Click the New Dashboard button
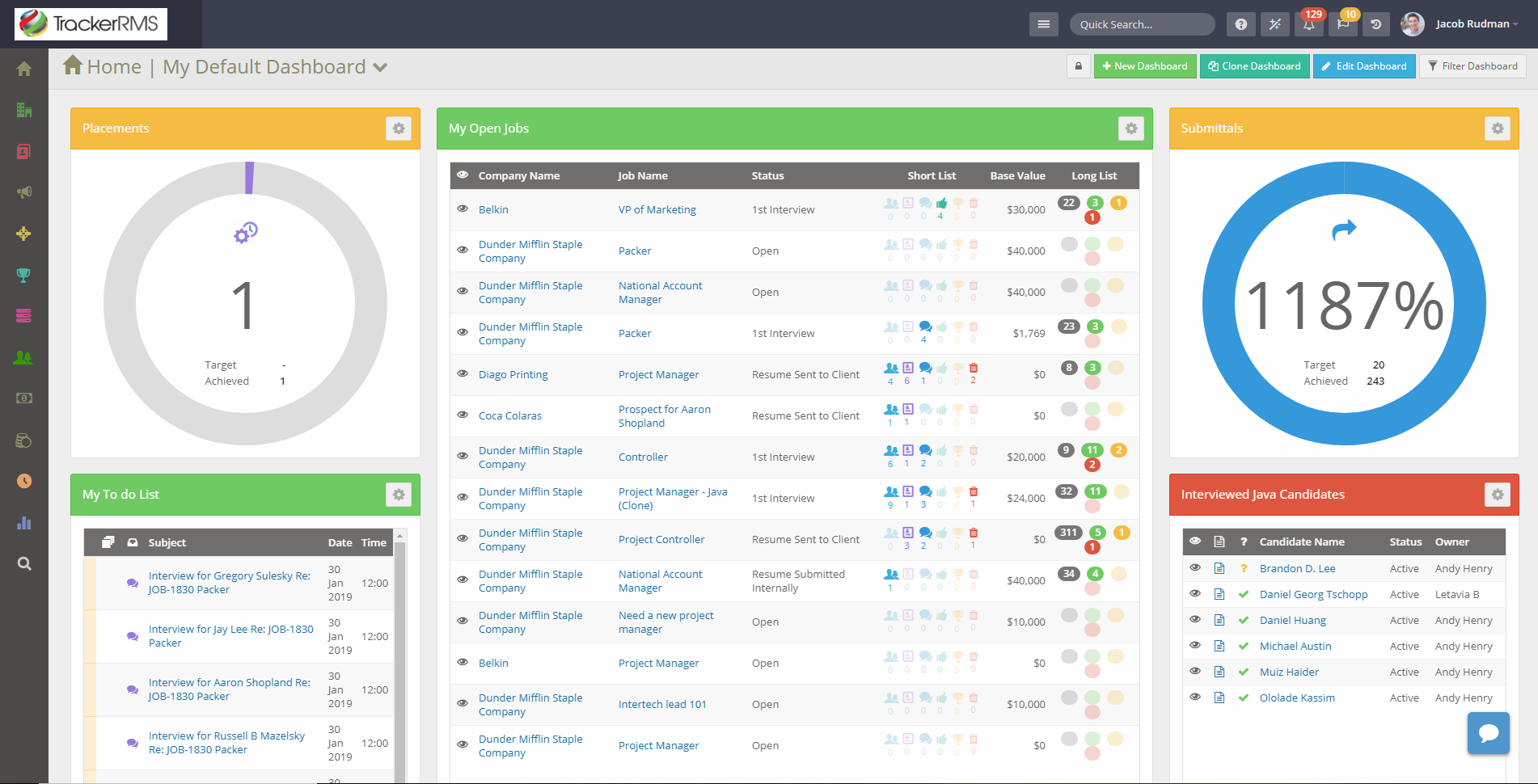The image size is (1538, 784). pyautogui.click(x=1145, y=66)
